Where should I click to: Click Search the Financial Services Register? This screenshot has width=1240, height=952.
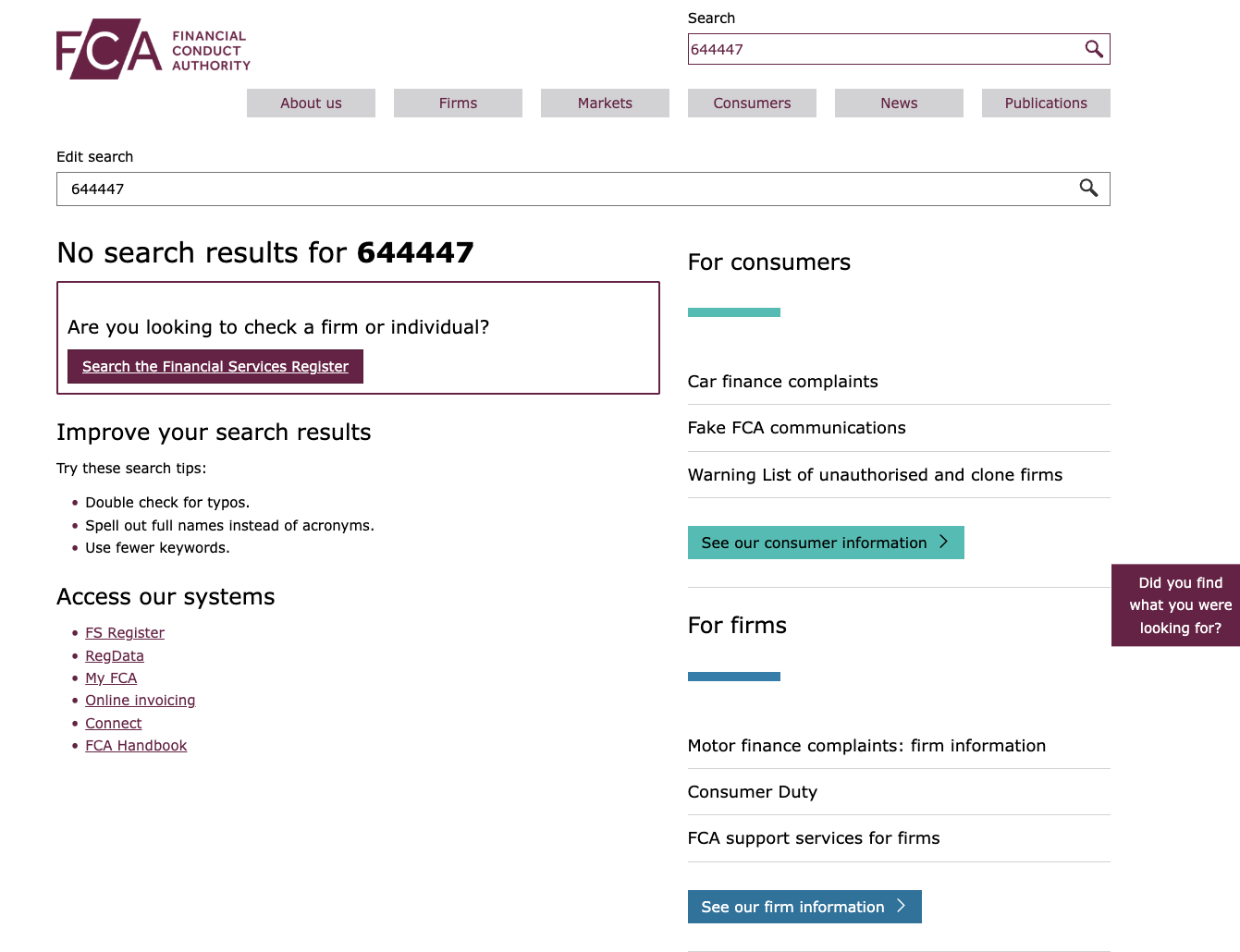(x=215, y=366)
